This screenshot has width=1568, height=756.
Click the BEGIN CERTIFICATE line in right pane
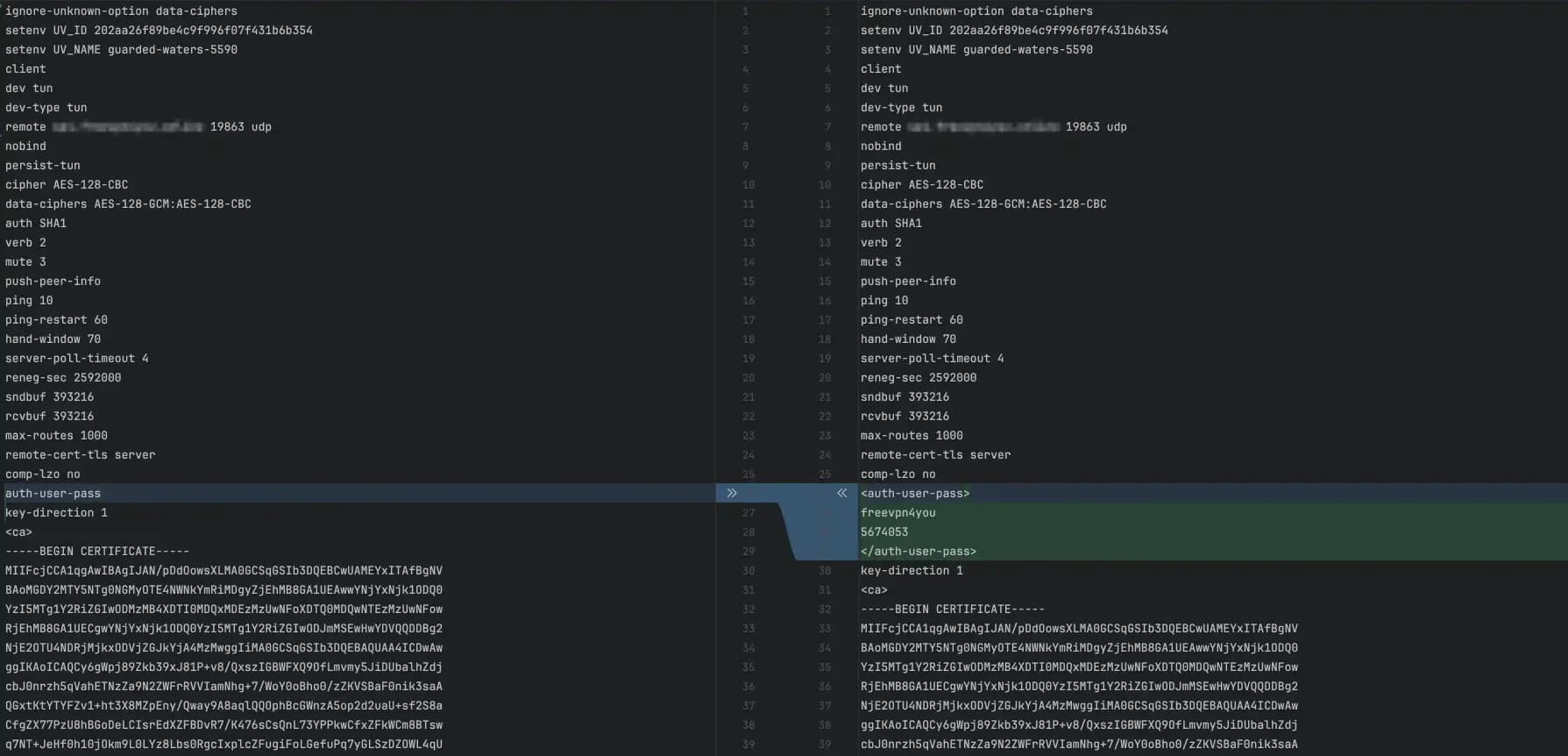point(953,610)
